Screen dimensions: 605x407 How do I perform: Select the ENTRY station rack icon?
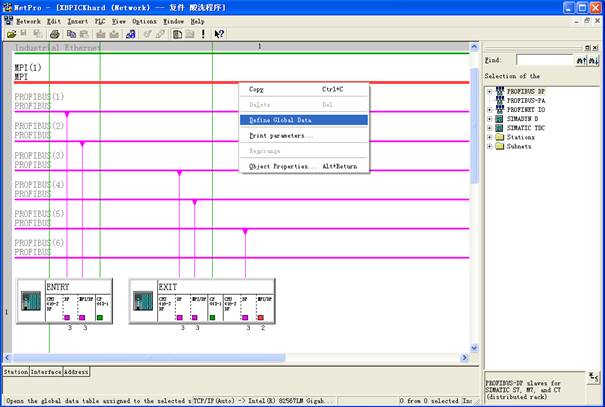pos(29,303)
